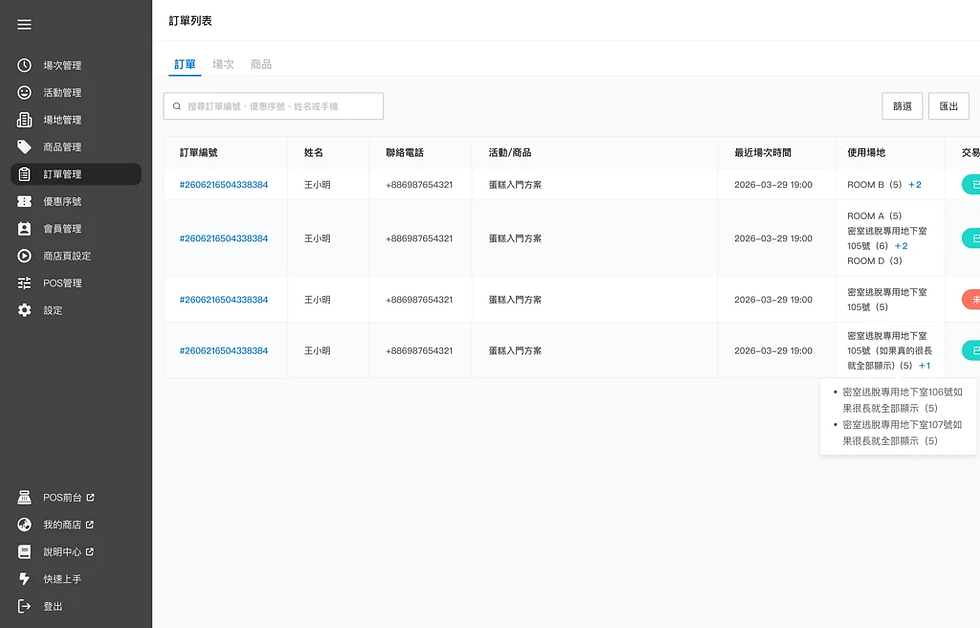
Task: Click the external link icon beside POS前台
Action: coord(91,497)
